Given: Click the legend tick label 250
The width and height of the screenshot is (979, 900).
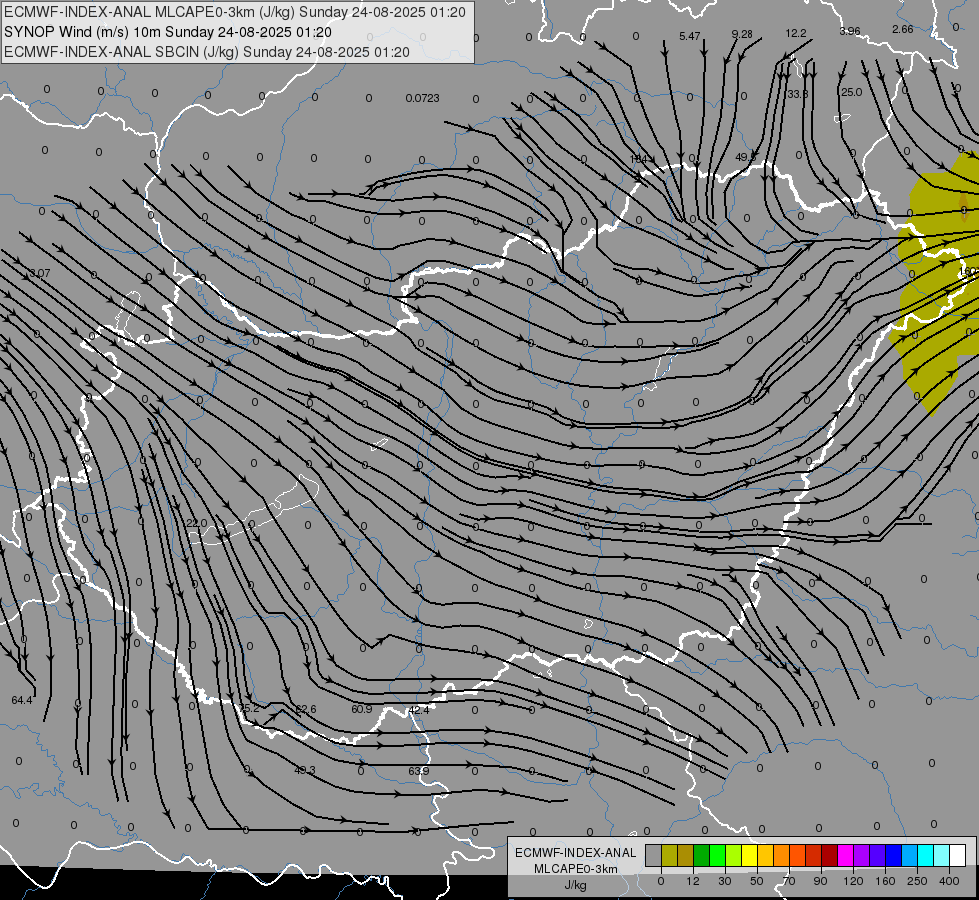Looking at the screenshot, I should (x=917, y=881).
